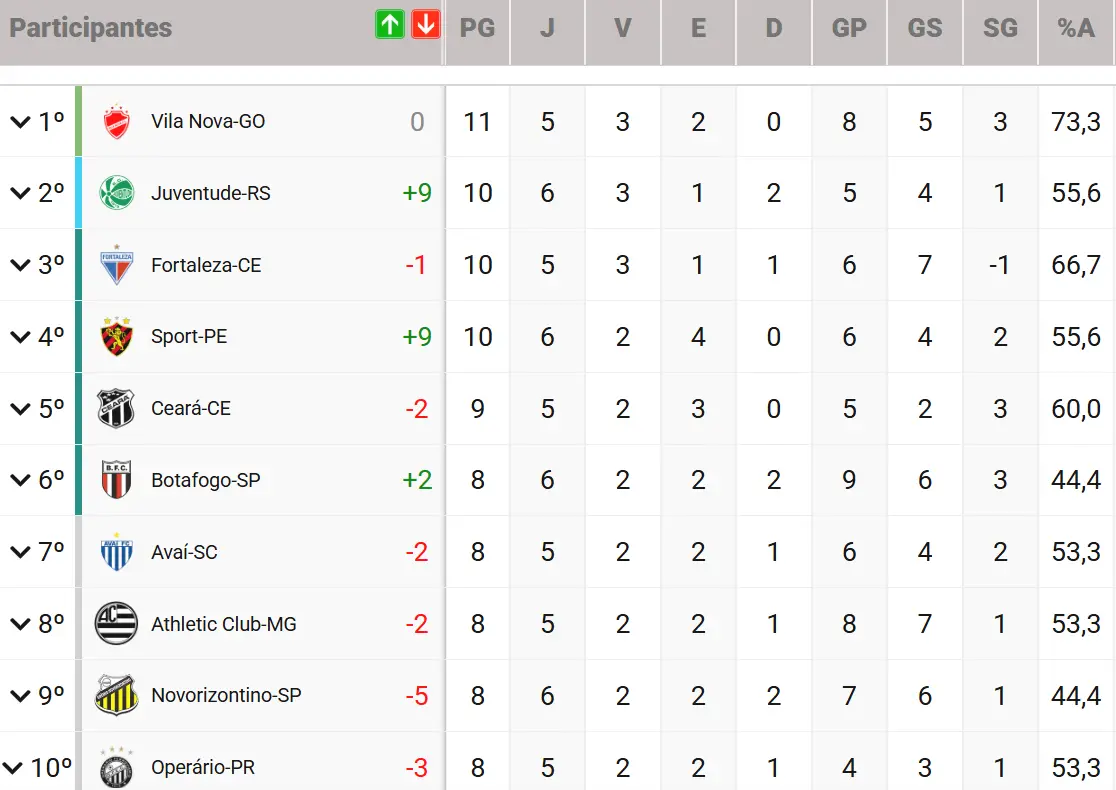
Task: Click the Botafogo-SP shield logo
Action: pos(117,480)
